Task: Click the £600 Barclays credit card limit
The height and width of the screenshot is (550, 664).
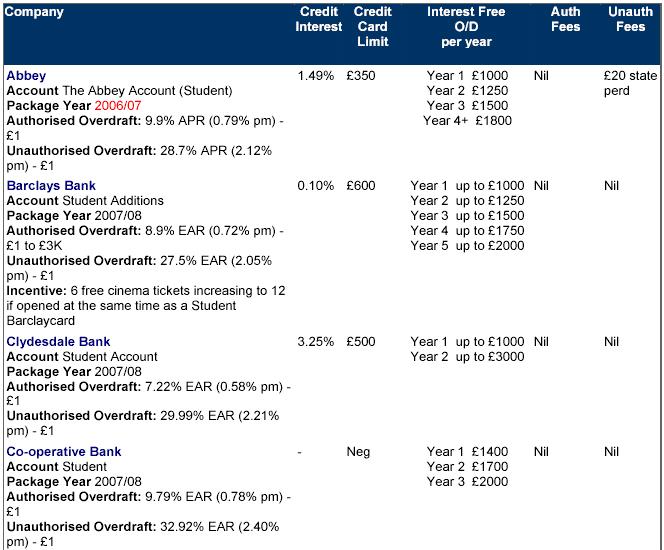Action: [361, 186]
